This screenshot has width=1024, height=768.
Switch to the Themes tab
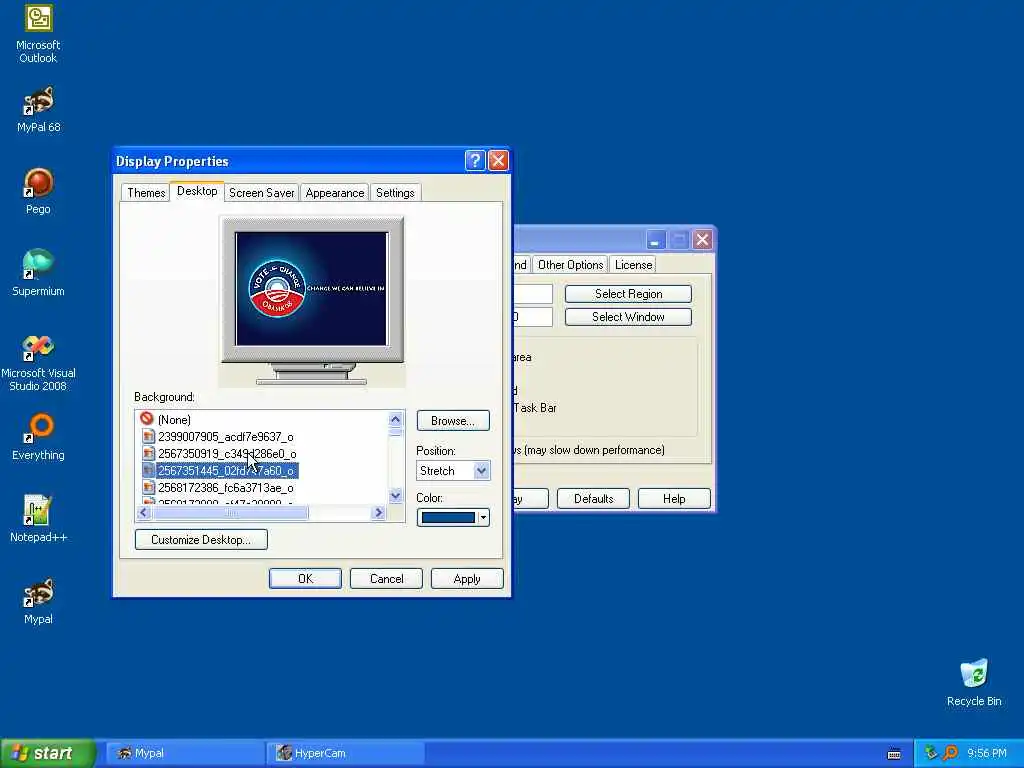point(146,193)
